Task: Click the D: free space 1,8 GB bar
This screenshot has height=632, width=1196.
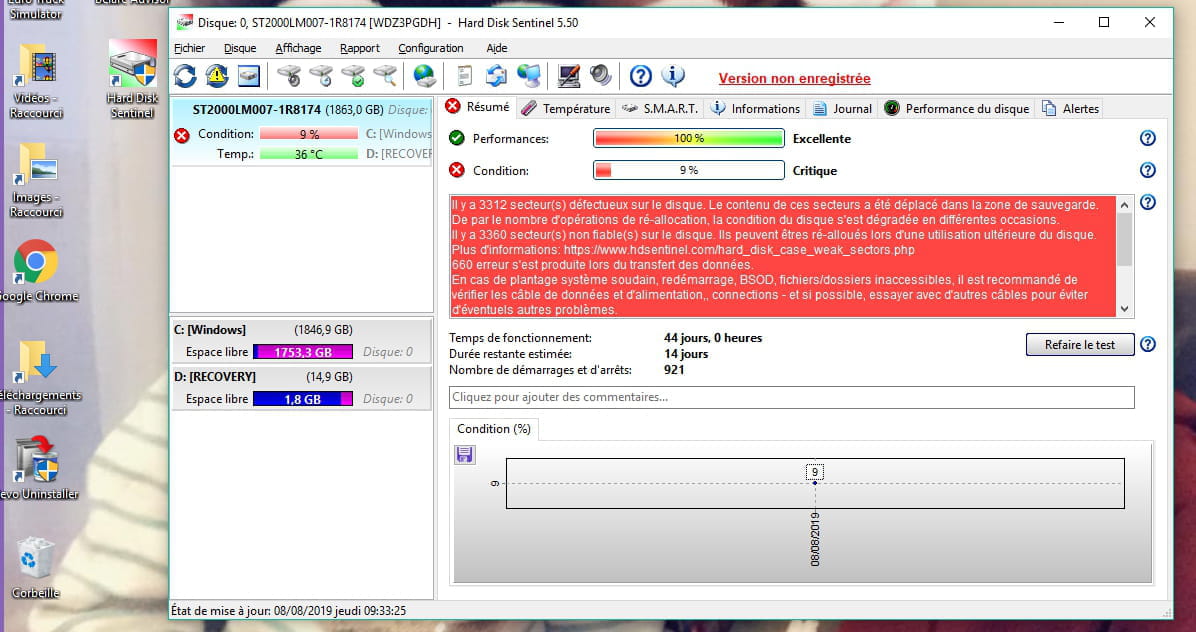Action: [303, 399]
